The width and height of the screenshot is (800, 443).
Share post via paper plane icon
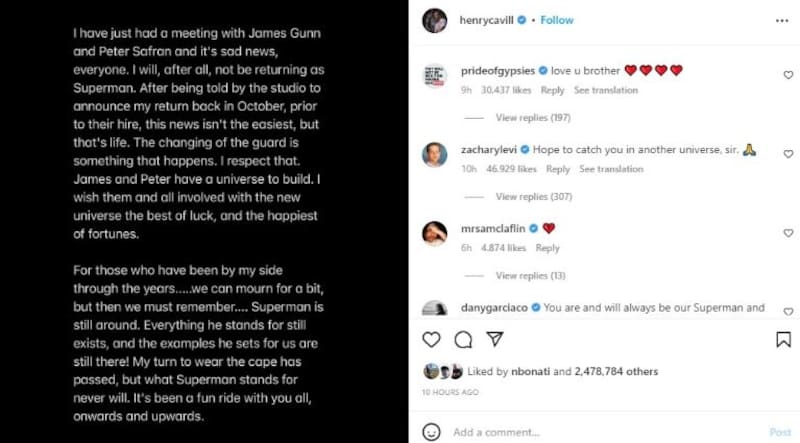(x=495, y=340)
